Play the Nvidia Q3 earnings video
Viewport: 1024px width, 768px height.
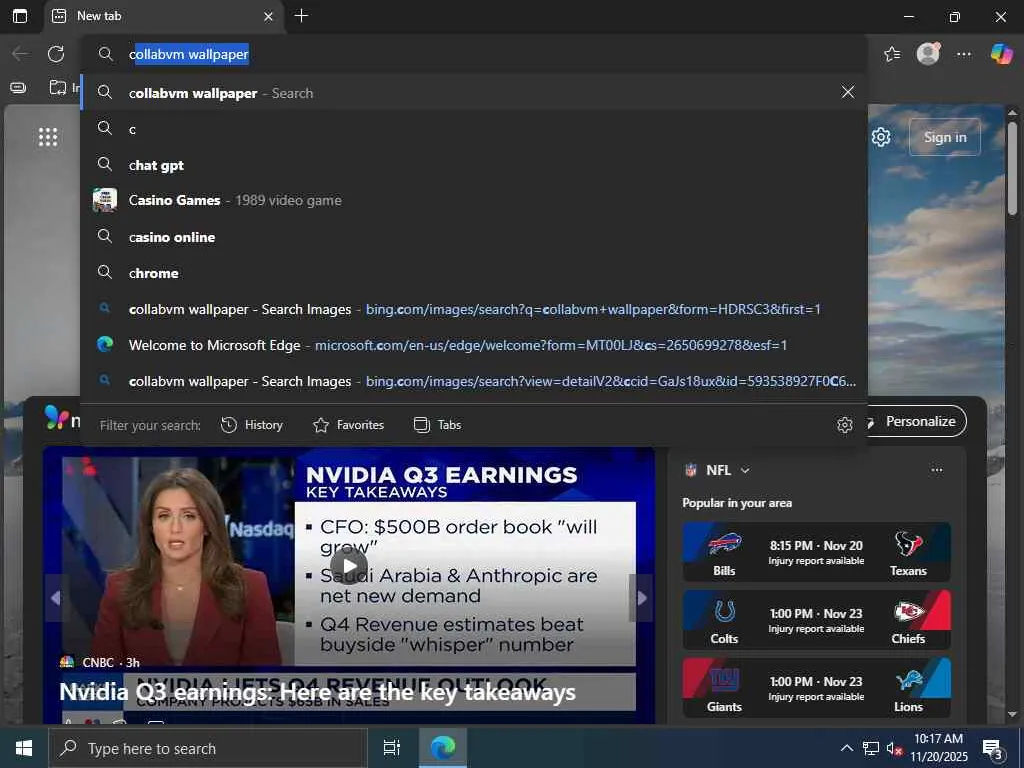(349, 566)
